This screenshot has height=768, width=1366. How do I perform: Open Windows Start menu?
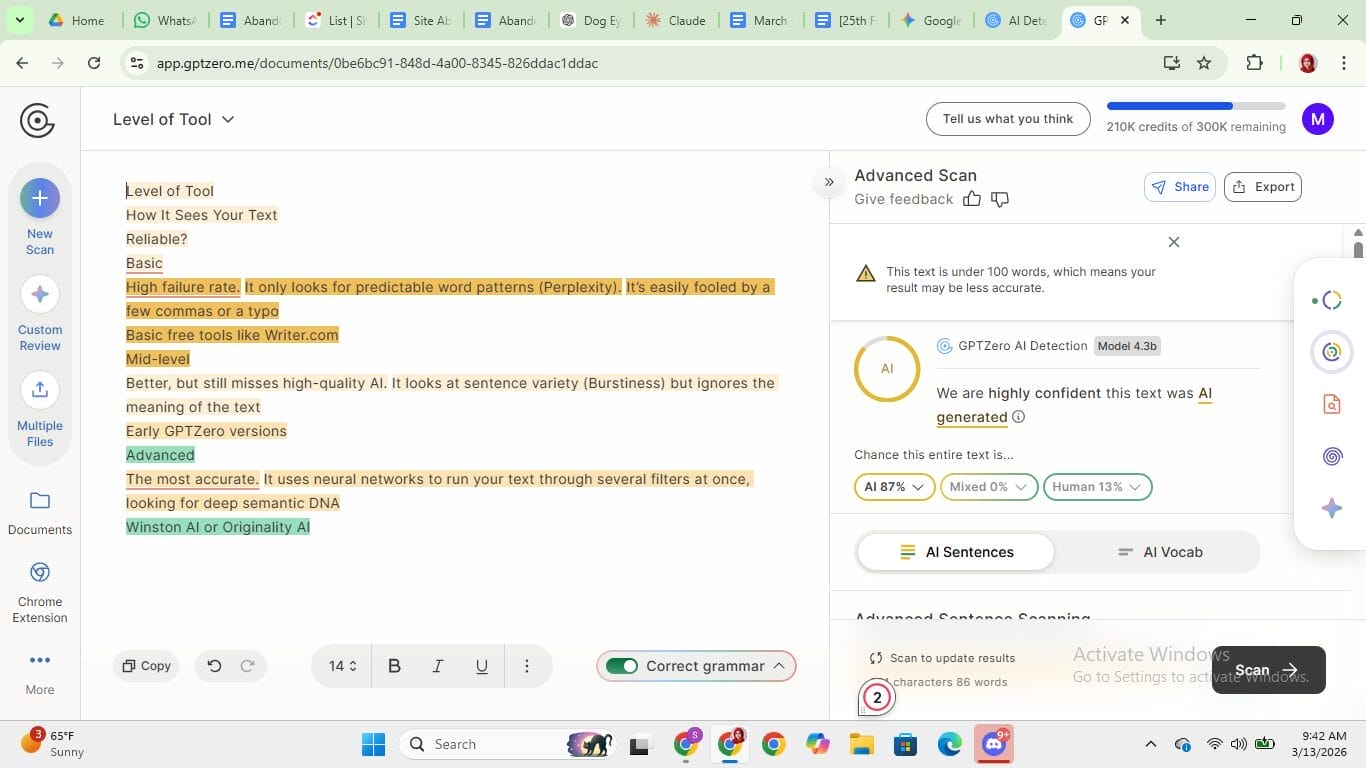[373, 744]
